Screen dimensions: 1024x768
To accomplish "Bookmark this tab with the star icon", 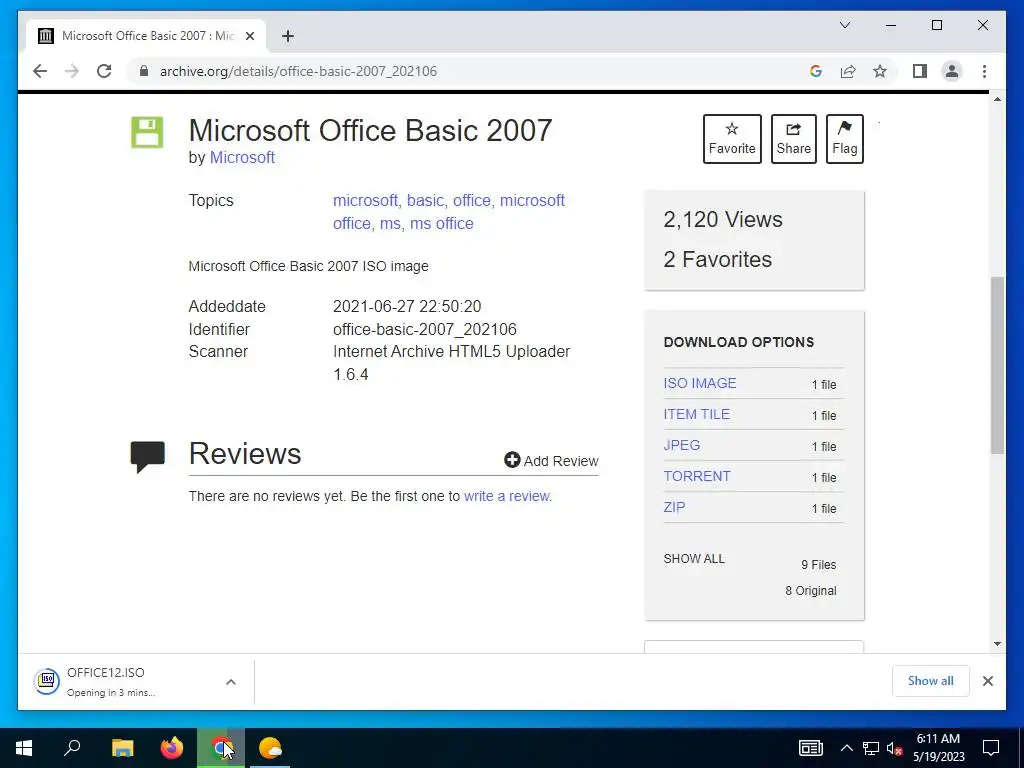I will [880, 71].
